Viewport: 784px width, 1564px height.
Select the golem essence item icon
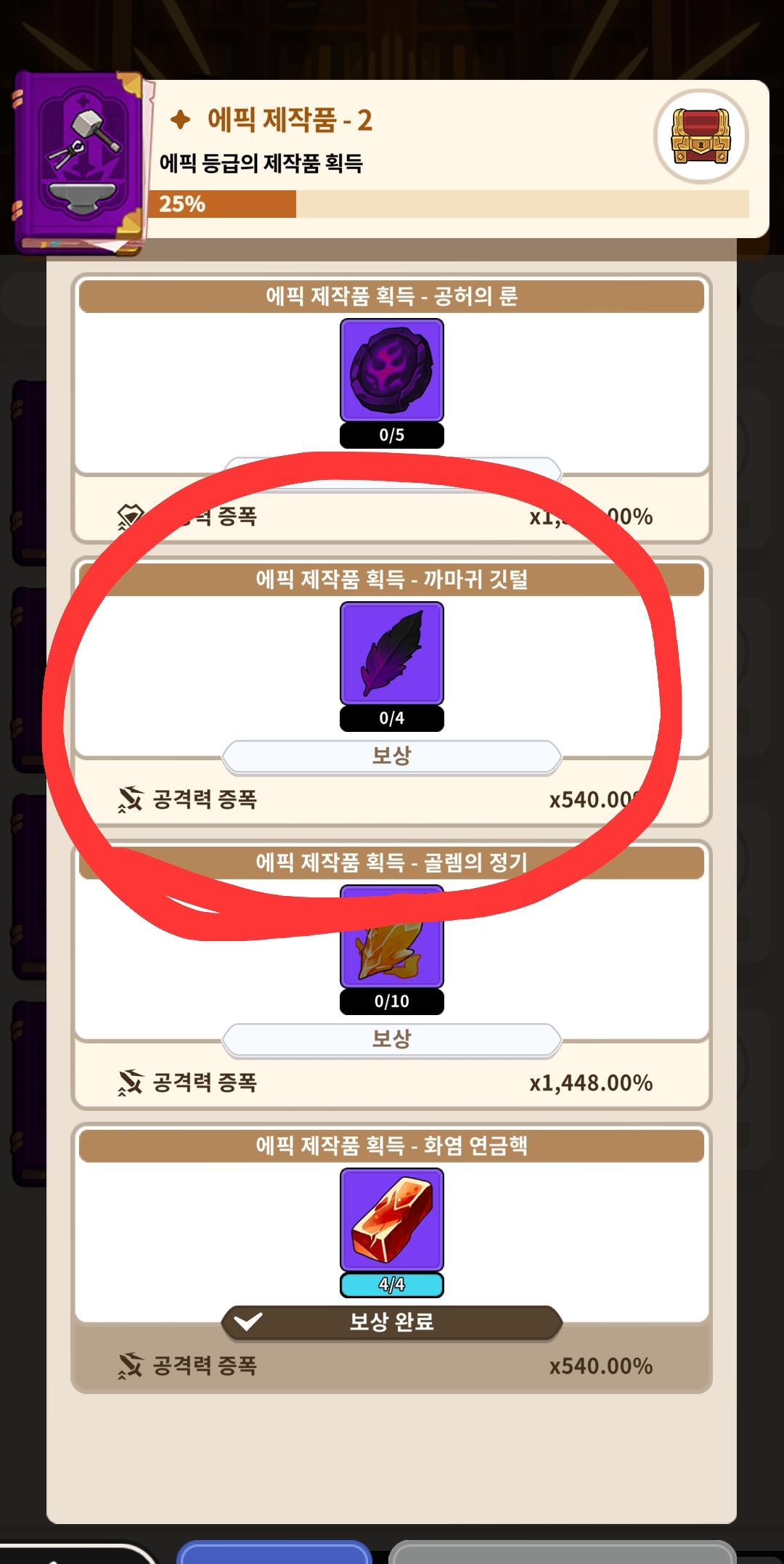(x=392, y=936)
